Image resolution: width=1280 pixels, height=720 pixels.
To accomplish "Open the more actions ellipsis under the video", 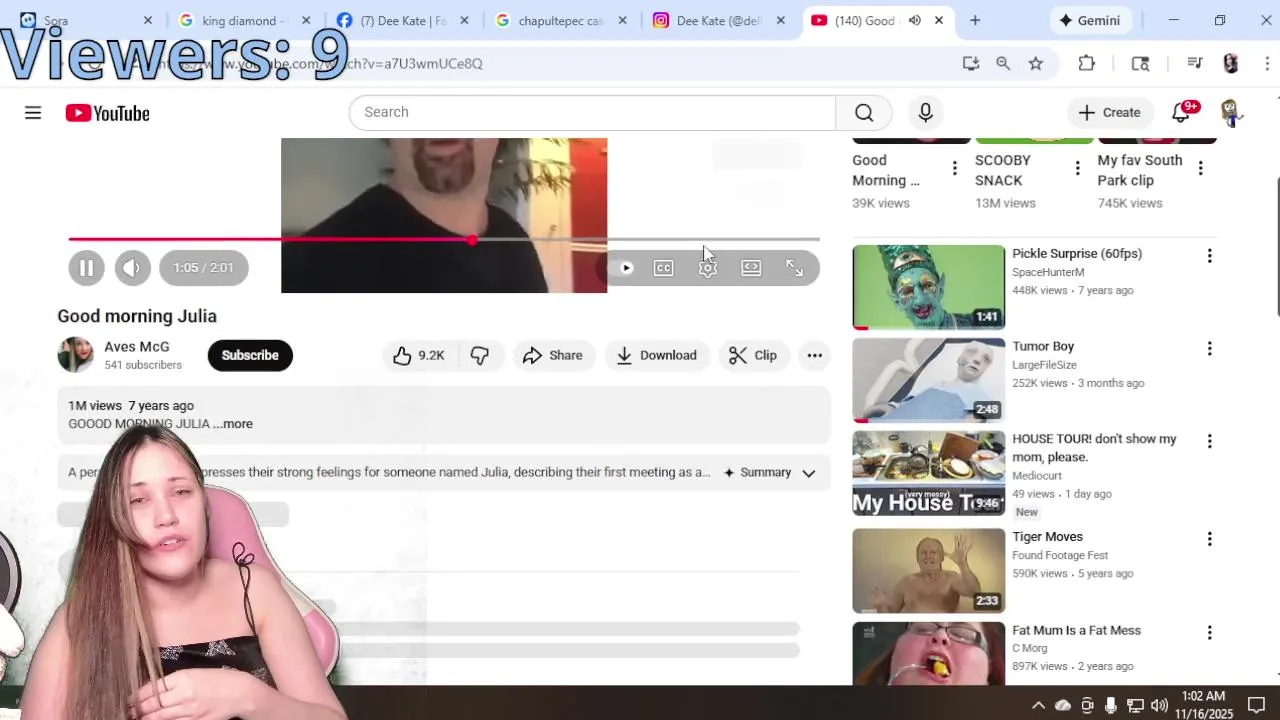I will (815, 355).
